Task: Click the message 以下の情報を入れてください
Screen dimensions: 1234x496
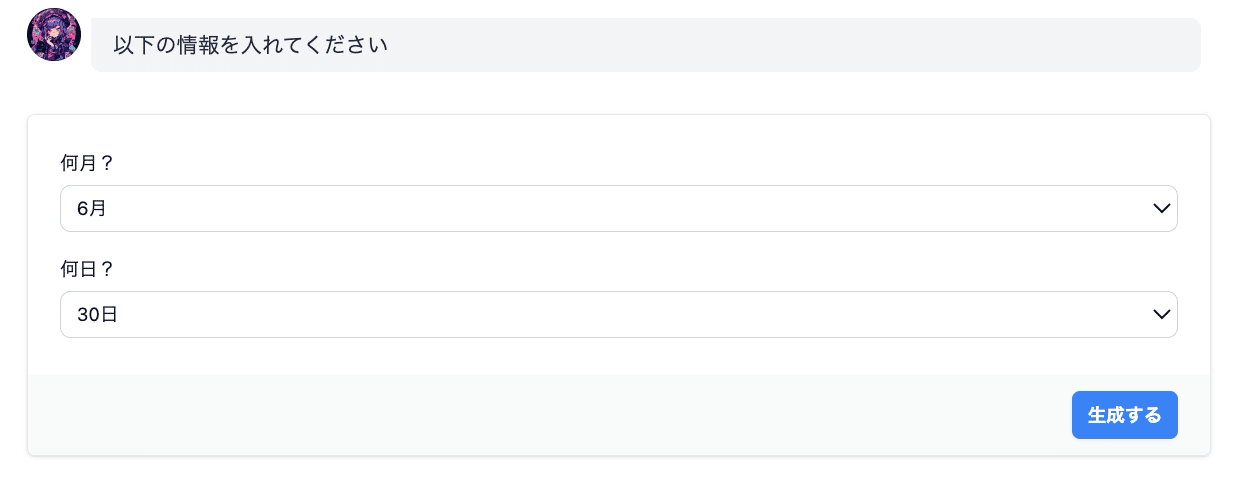Action: pyautogui.click(x=250, y=45)
